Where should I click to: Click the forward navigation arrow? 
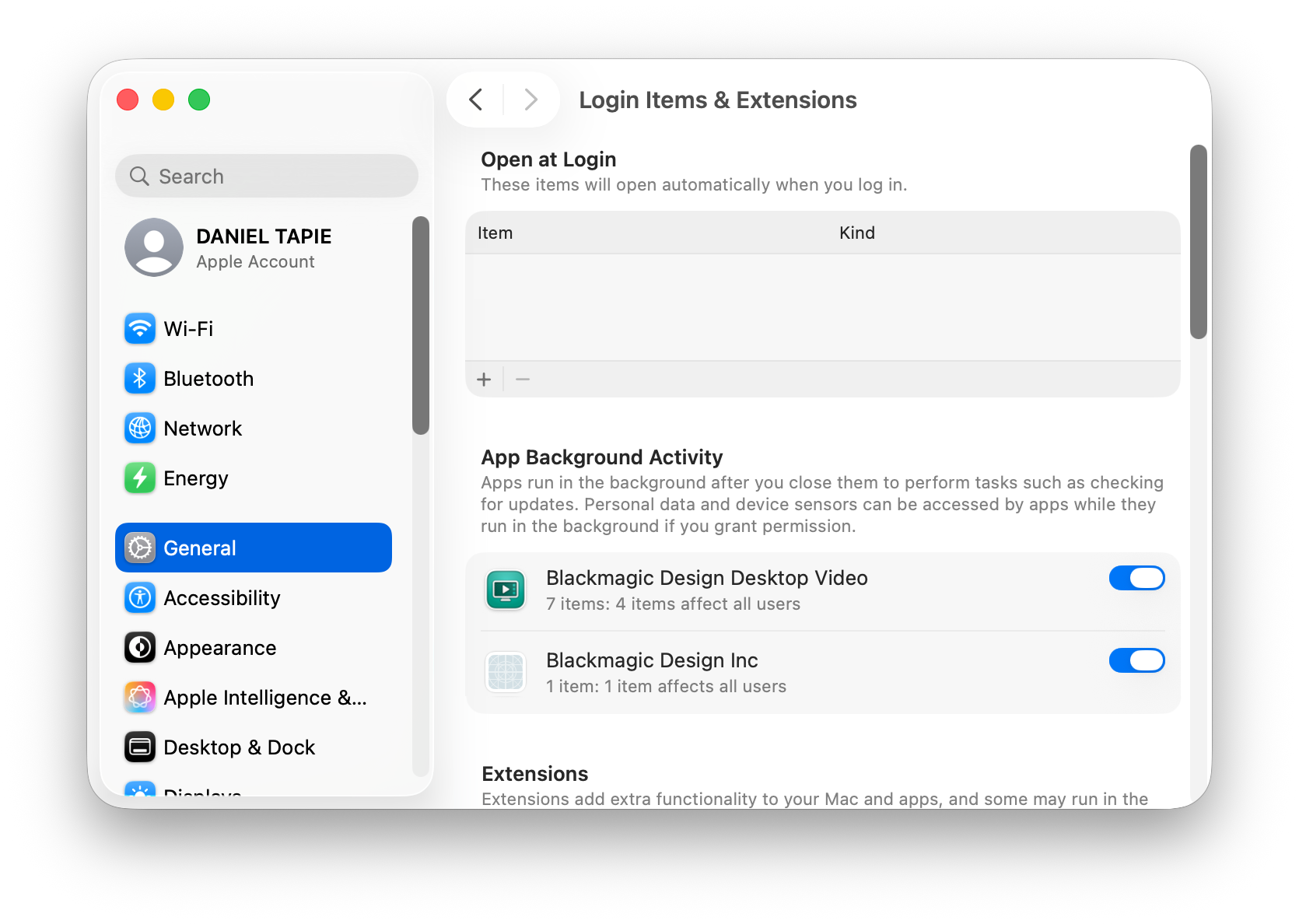[x=530, y=100]
